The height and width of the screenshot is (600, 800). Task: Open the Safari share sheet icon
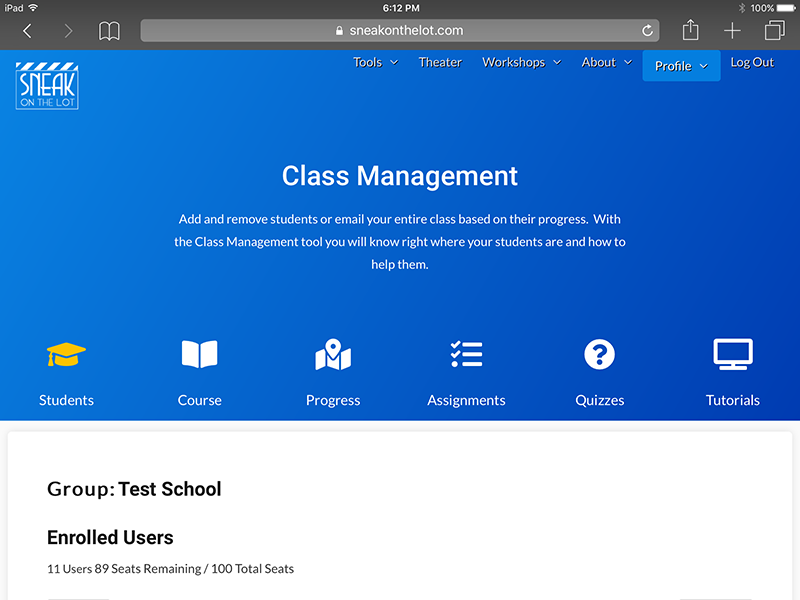pyautogui.click(x=690, y=30)
